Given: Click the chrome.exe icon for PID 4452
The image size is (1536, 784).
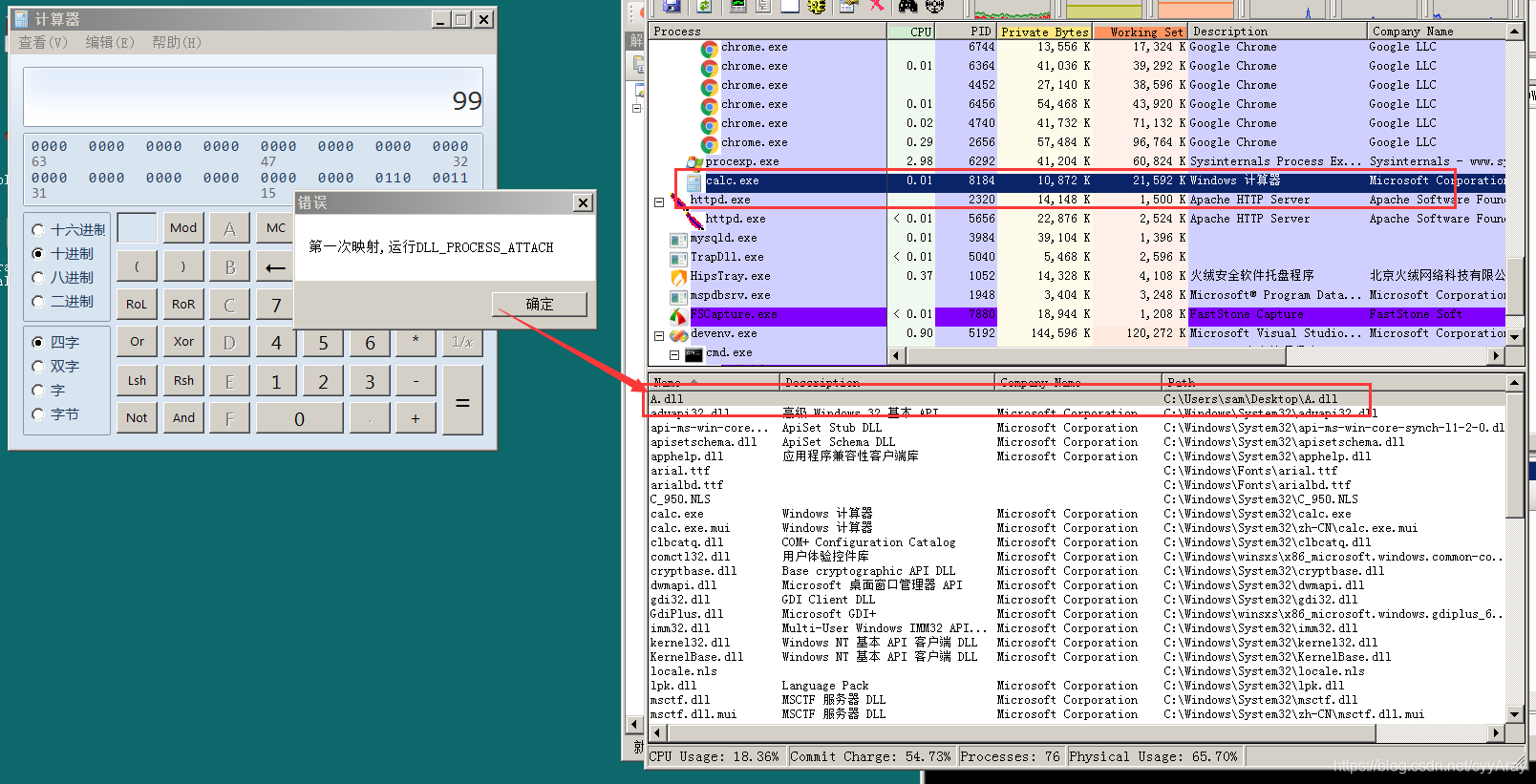Looking at the screenshot, I should (709, 87).
